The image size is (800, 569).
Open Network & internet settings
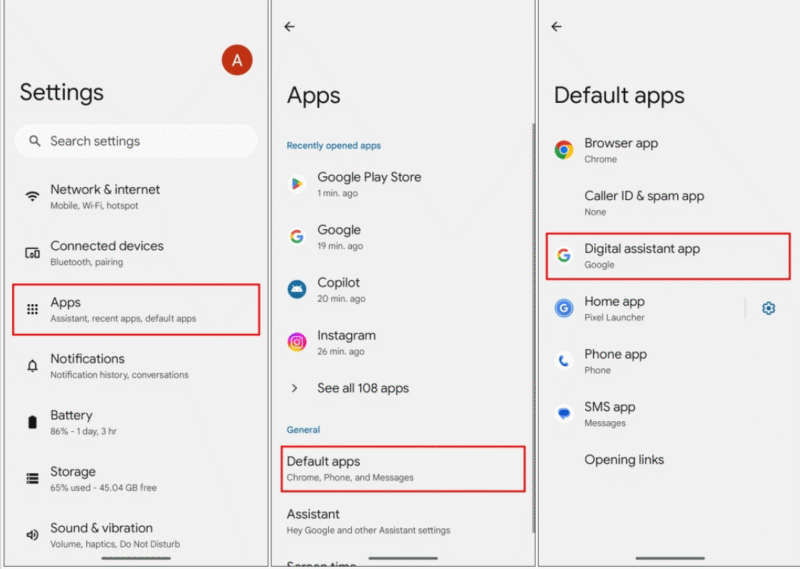[136, 196]
